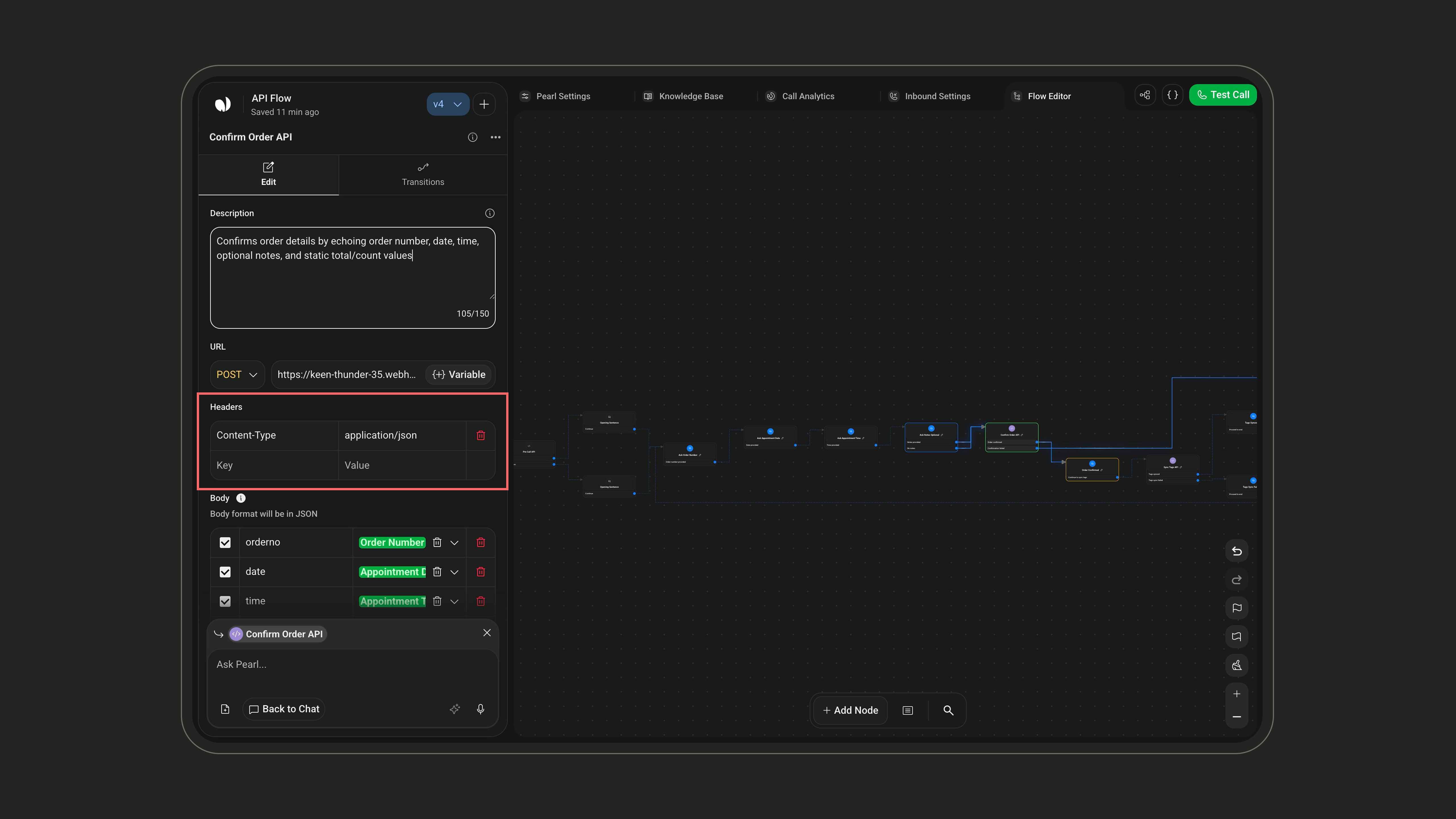The image size is (1456, 819).
Task: Delete the date body row
Action: pyautogui.click(x=480, y=572)
